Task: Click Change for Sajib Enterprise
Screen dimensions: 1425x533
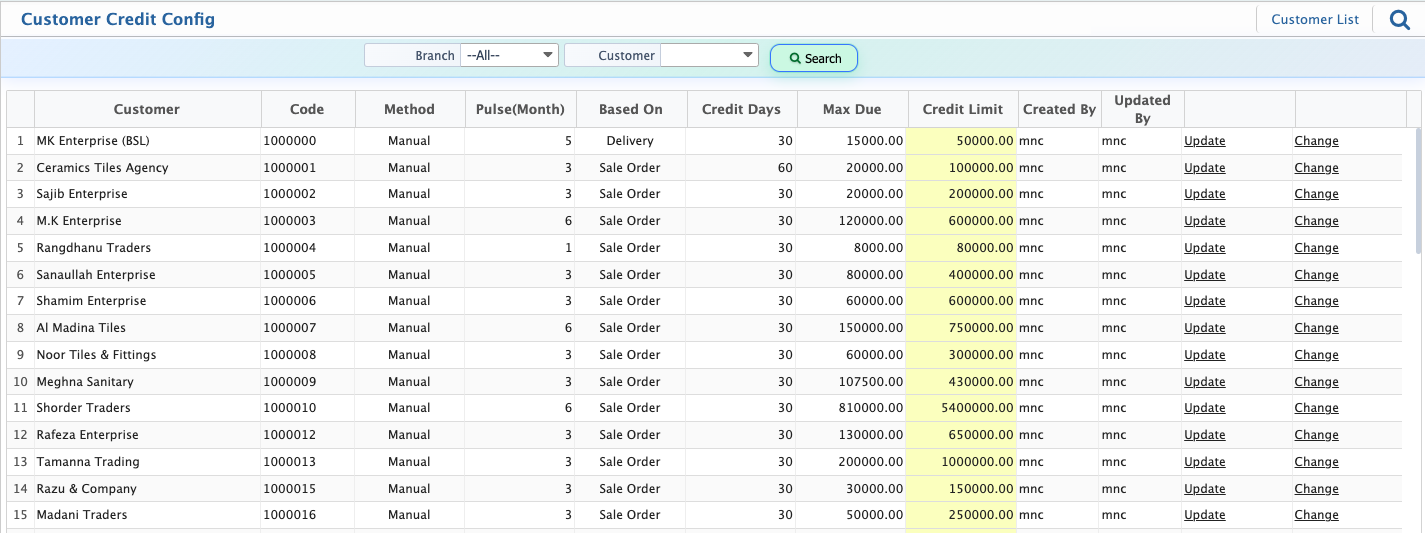Action: pyautogui.click(x=1316, y=194)
